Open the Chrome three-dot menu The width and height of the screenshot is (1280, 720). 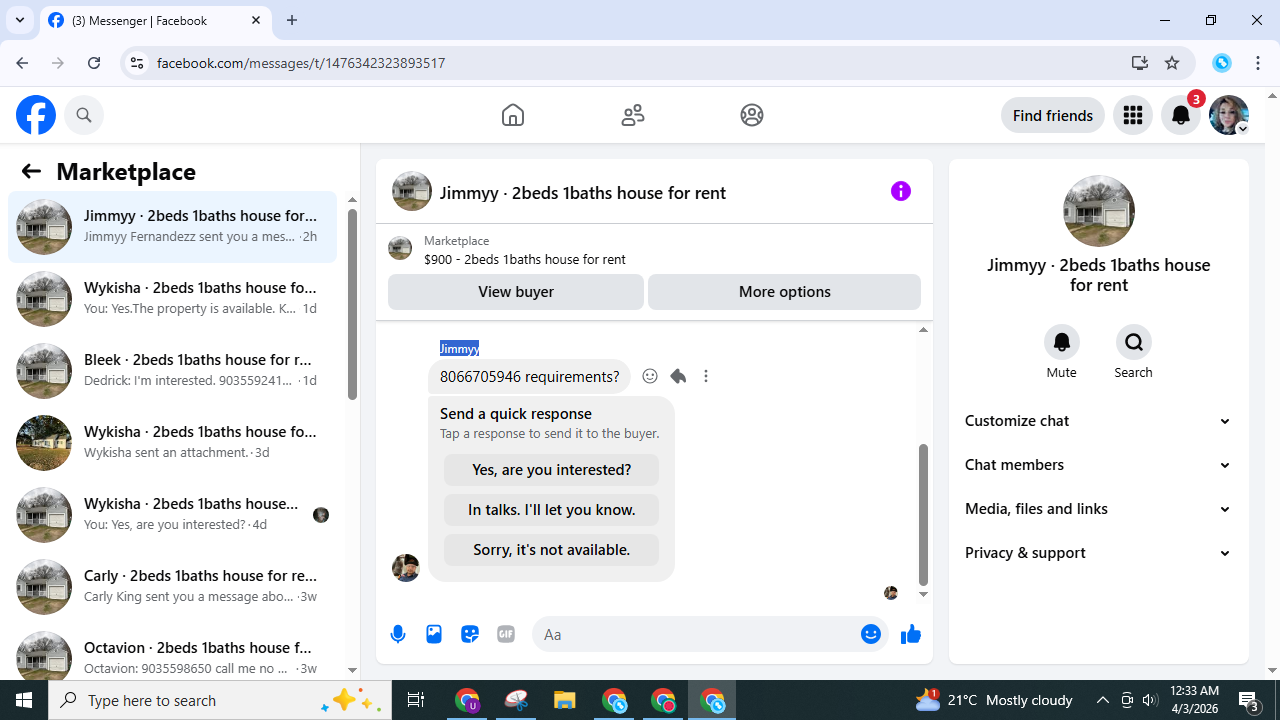coord(1257,63)
